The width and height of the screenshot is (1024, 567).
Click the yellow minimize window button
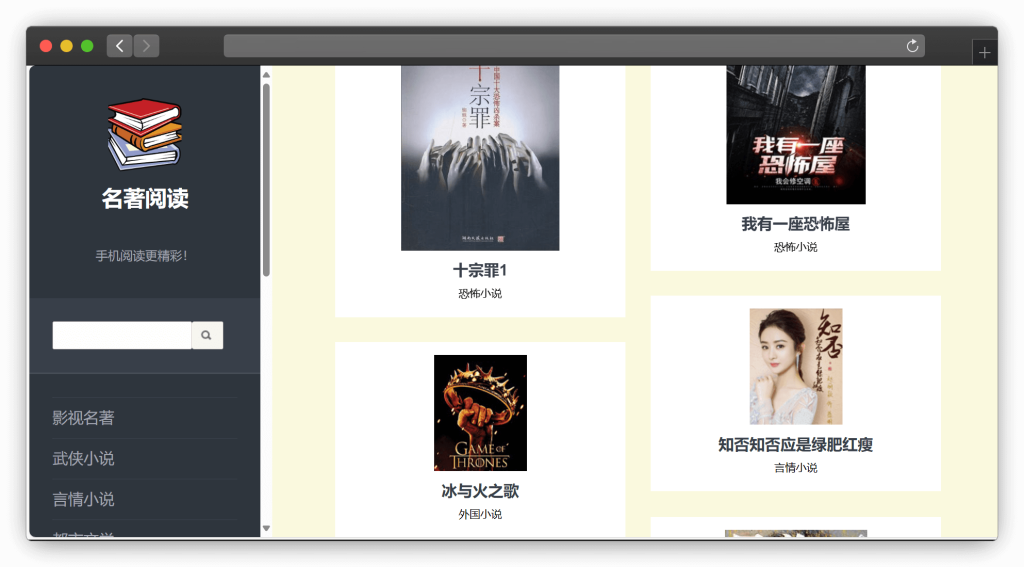[67, 46]
